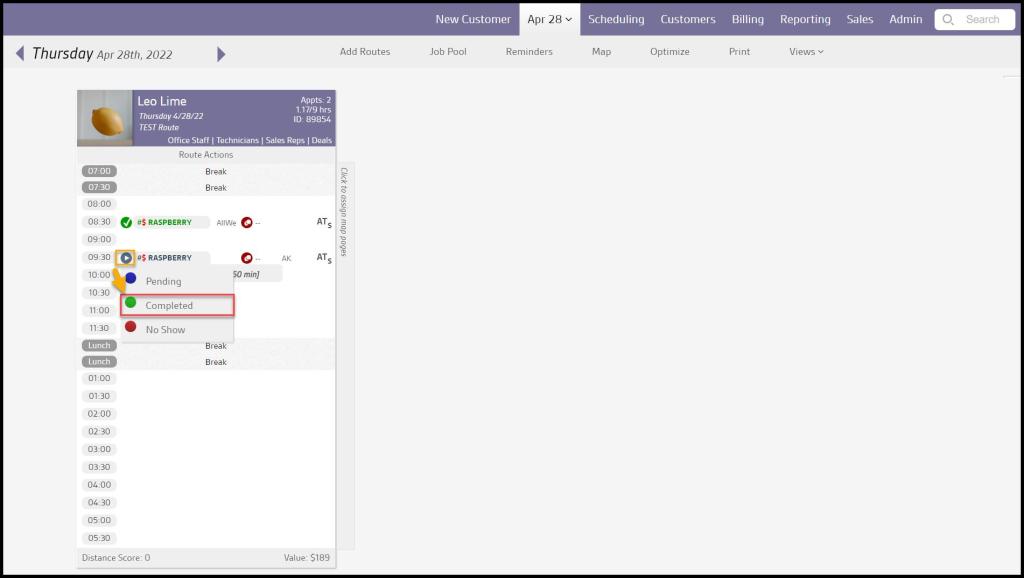Set appointment status to No Show
The image size is (1024, 578).
[165, 329]
